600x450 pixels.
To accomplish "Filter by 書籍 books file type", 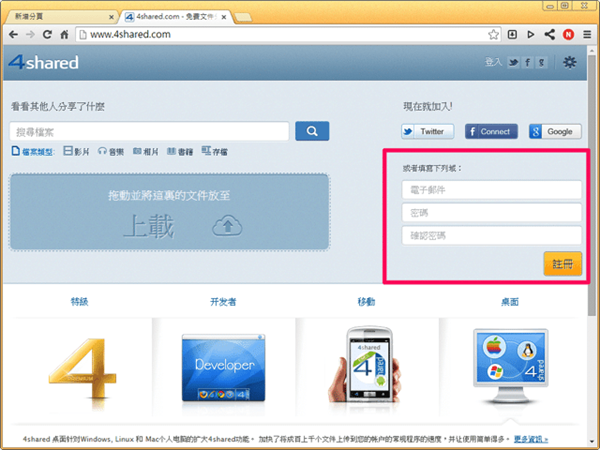I will point(180,152).
